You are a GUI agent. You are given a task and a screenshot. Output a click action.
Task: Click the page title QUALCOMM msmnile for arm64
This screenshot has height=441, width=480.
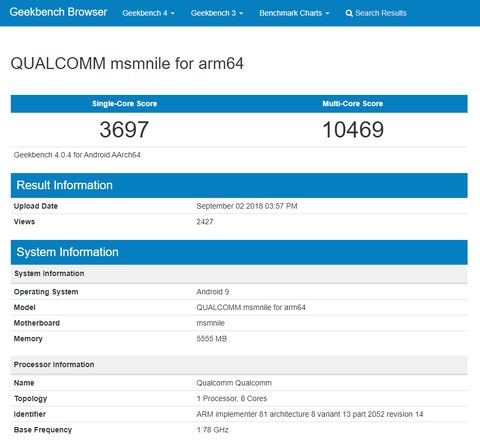click(x=127, y=63)
